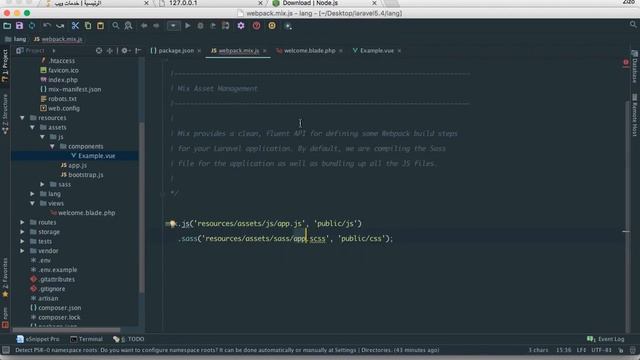Redo the change in the toolbar
This screenshot has height=360, width=640.
click(60, 26)
